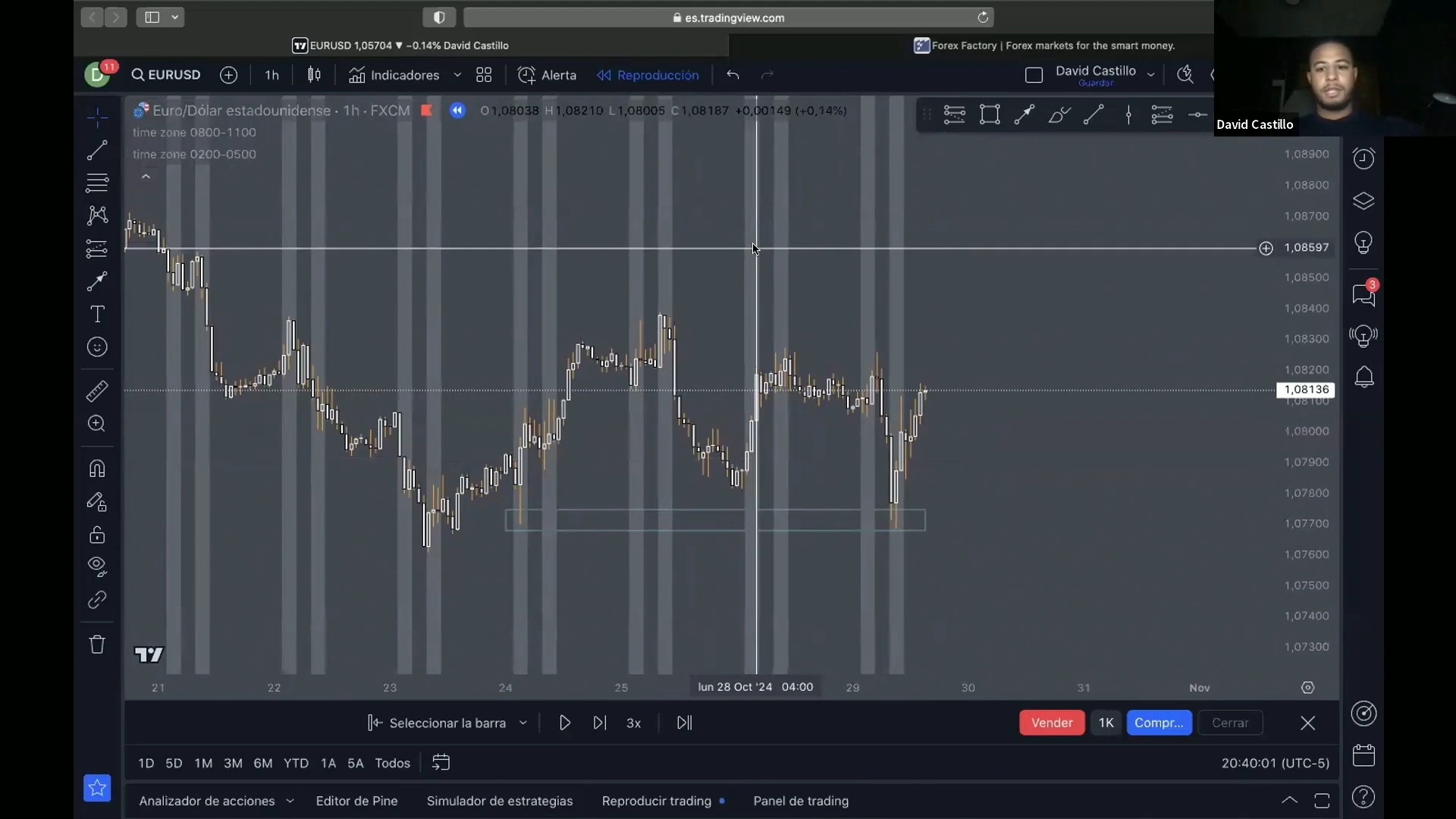The height and width of the screenshot is (819, 1456).
Task: Select the brush drawing tool
Action: click(97, 281)
